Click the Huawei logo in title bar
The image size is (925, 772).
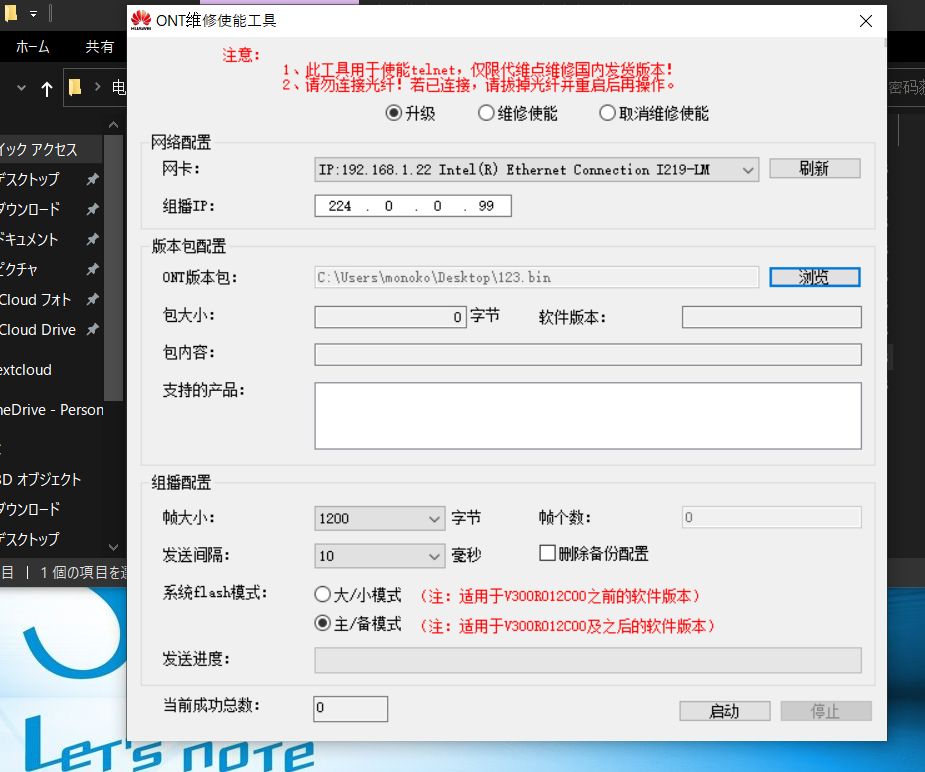[x=141, y=21]
